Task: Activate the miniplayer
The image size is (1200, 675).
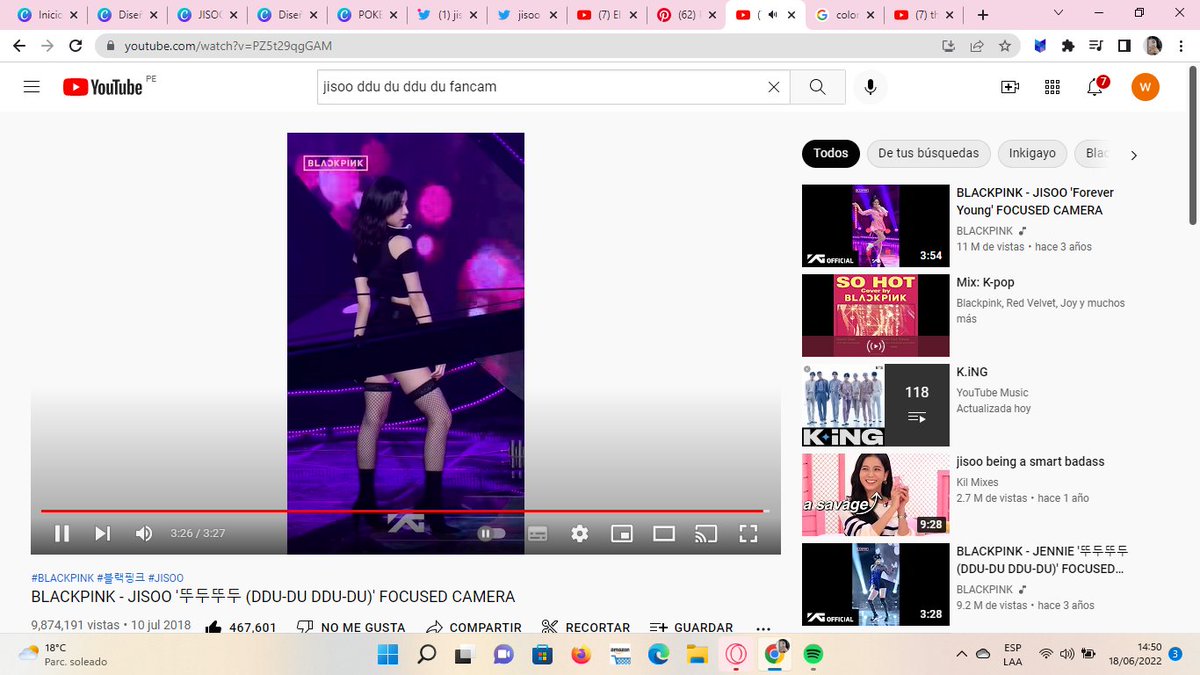Action: tap(622, 533)
